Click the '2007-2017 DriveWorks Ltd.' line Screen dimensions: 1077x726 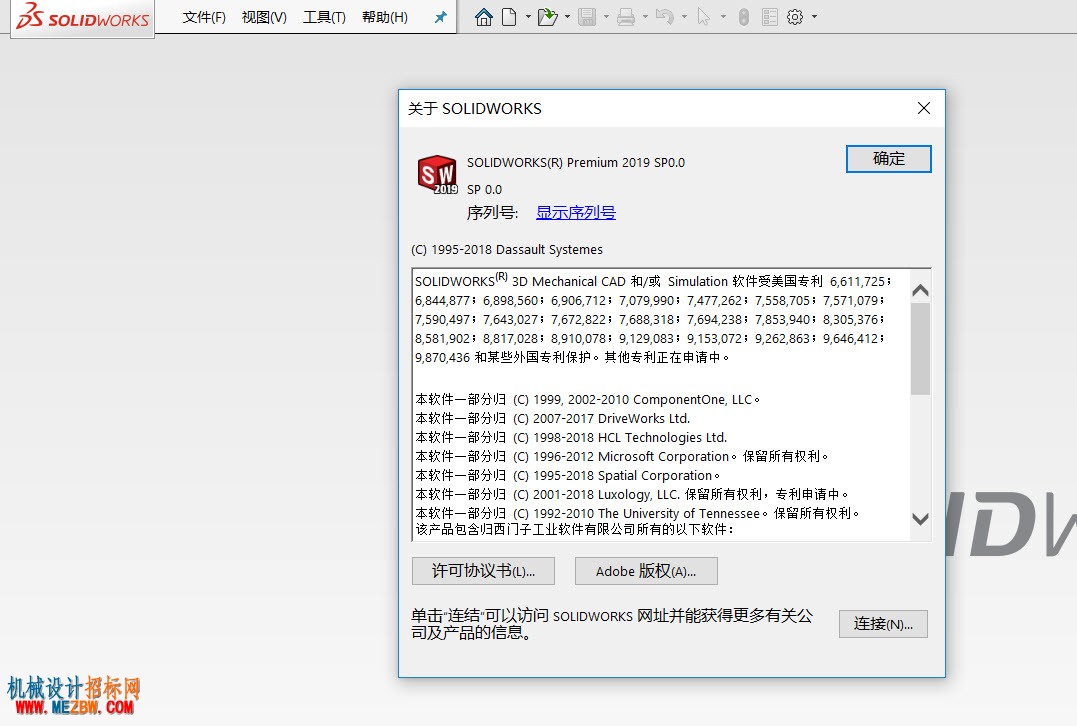[x=552, y=418]
